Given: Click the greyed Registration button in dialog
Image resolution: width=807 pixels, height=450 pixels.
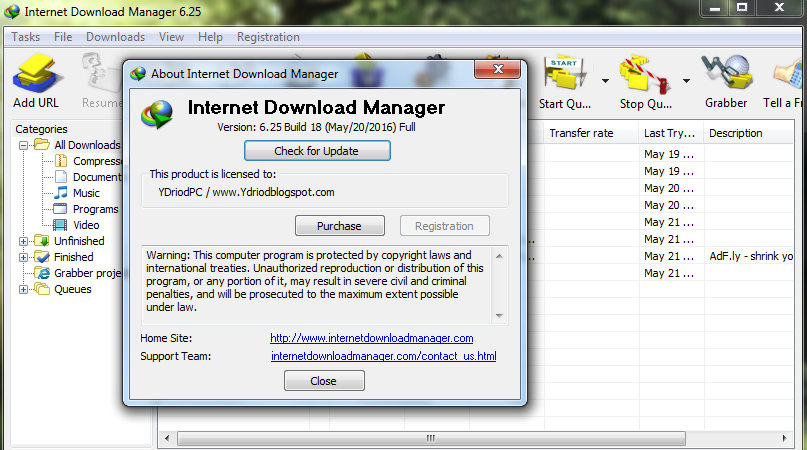Looking at the screenshot, I should click(x=445, y=226).
